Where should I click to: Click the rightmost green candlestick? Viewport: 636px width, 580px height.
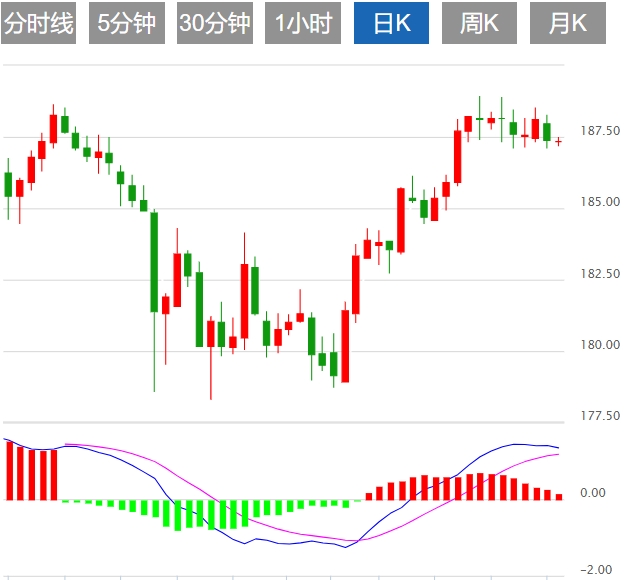click(x=547, y=131)
